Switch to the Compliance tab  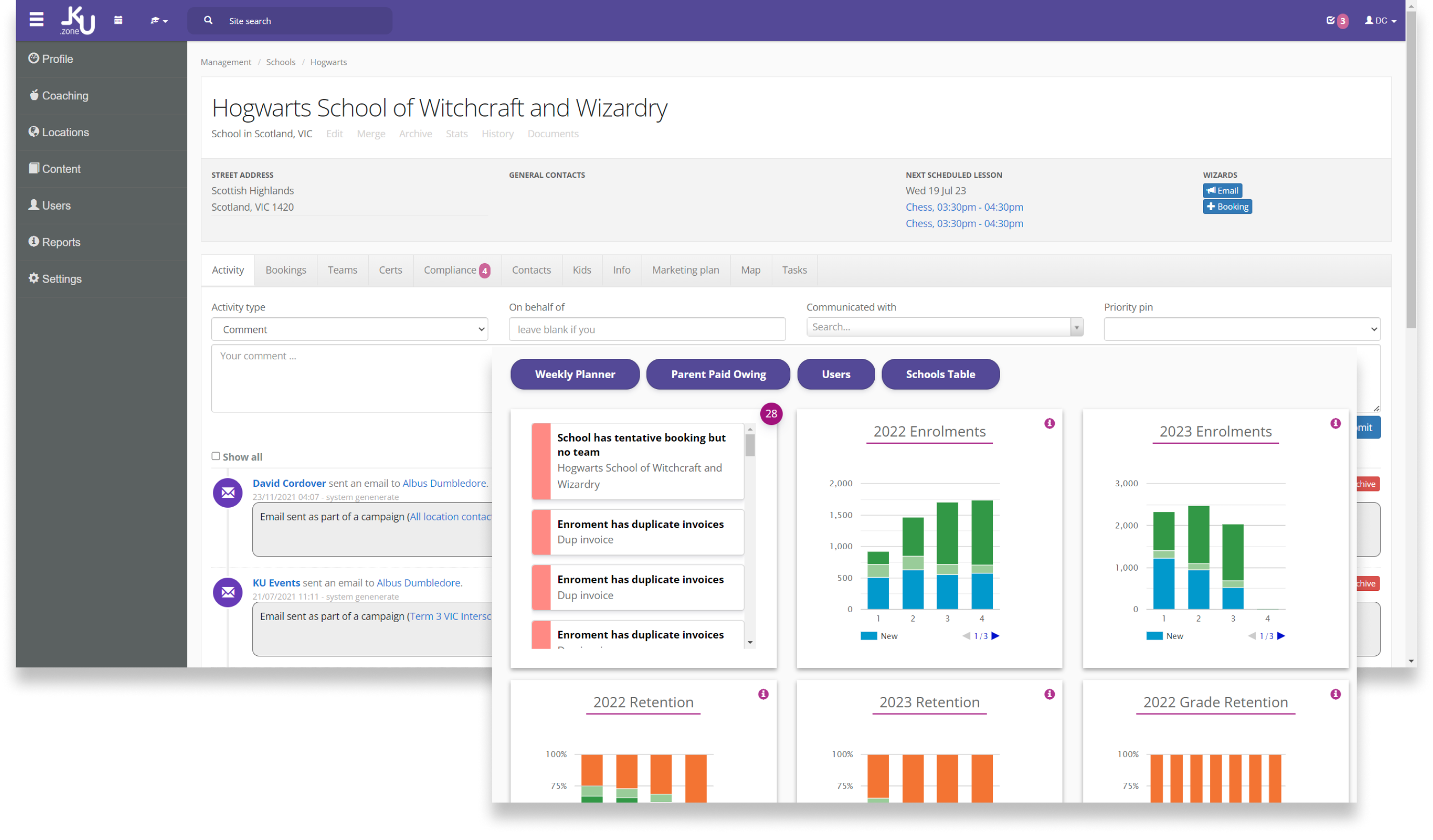(457, 270)
